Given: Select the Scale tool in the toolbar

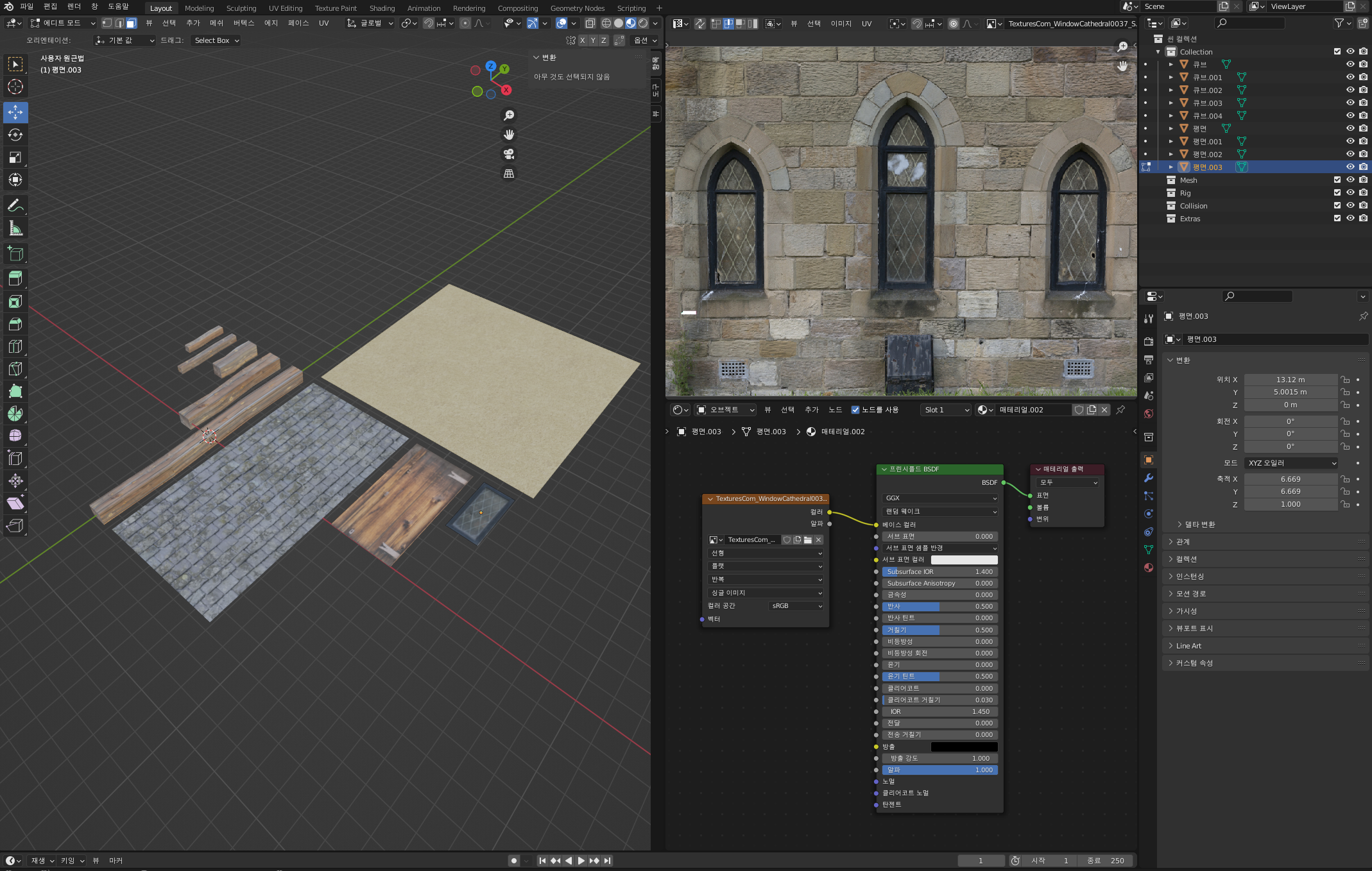Looking at the screenshot, I should 15,157.
